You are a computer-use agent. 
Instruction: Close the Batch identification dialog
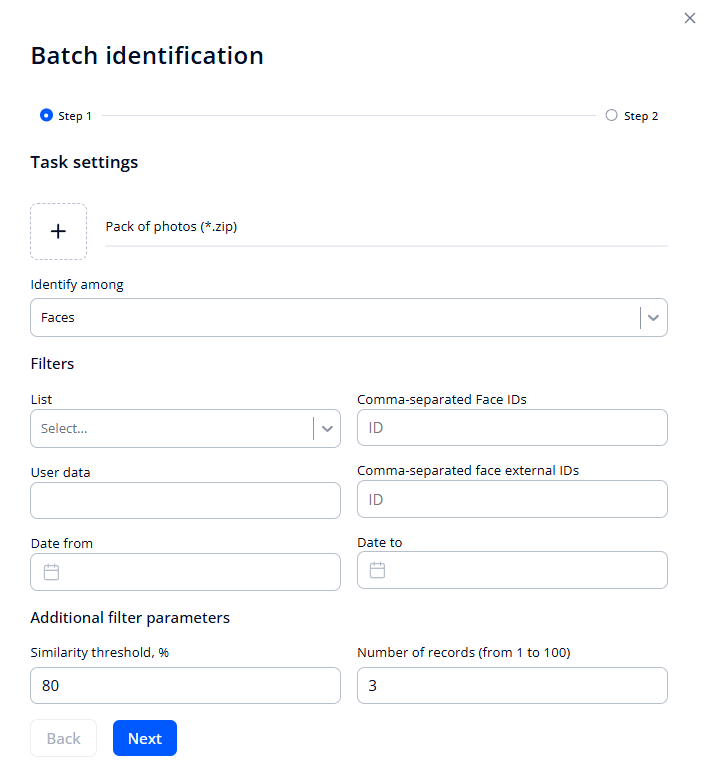click(689, 18)
